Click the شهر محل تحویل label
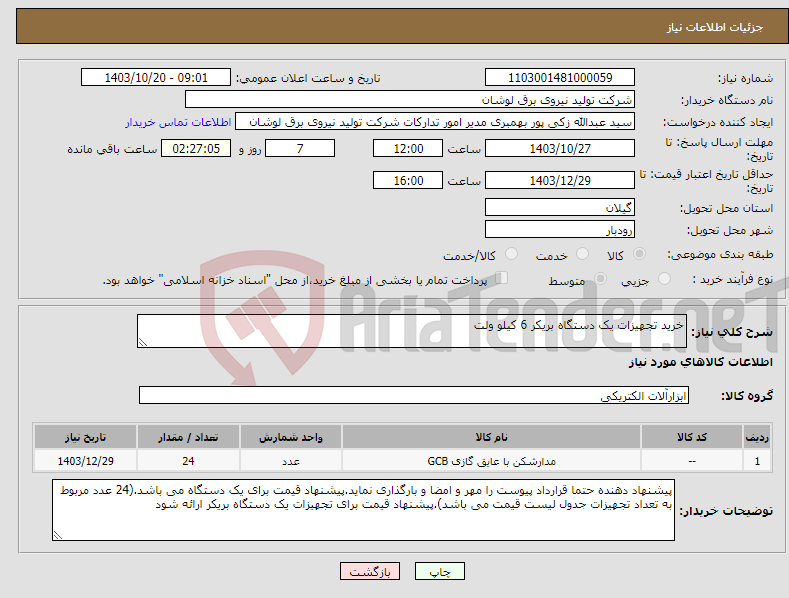Viewport: 789px width, 598px height. (x=730, y=231)
